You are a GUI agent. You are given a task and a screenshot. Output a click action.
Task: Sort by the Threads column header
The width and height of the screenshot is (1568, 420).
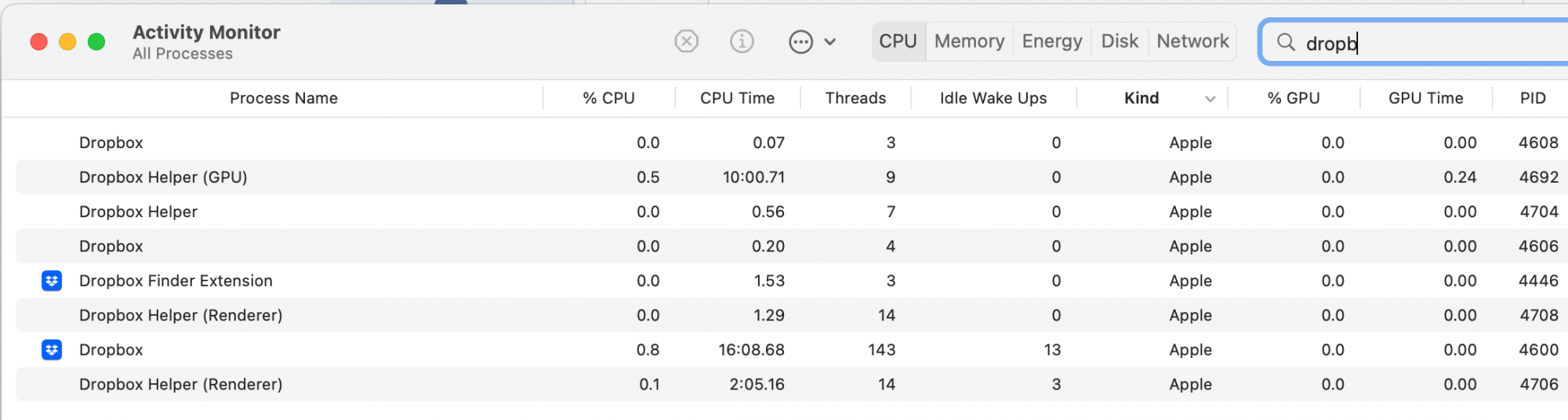coord(855,98)
